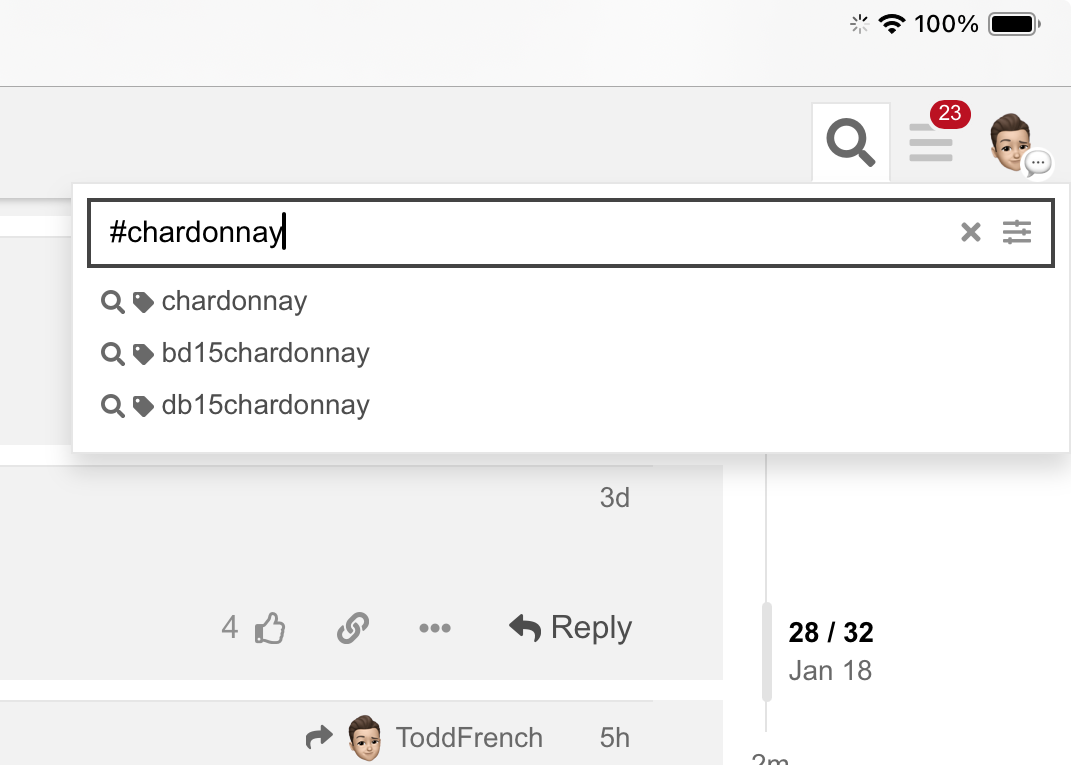The height and width of the screenshot is (765, 1071).
Task: Clear search text with X icon
Action: (971, 232)
